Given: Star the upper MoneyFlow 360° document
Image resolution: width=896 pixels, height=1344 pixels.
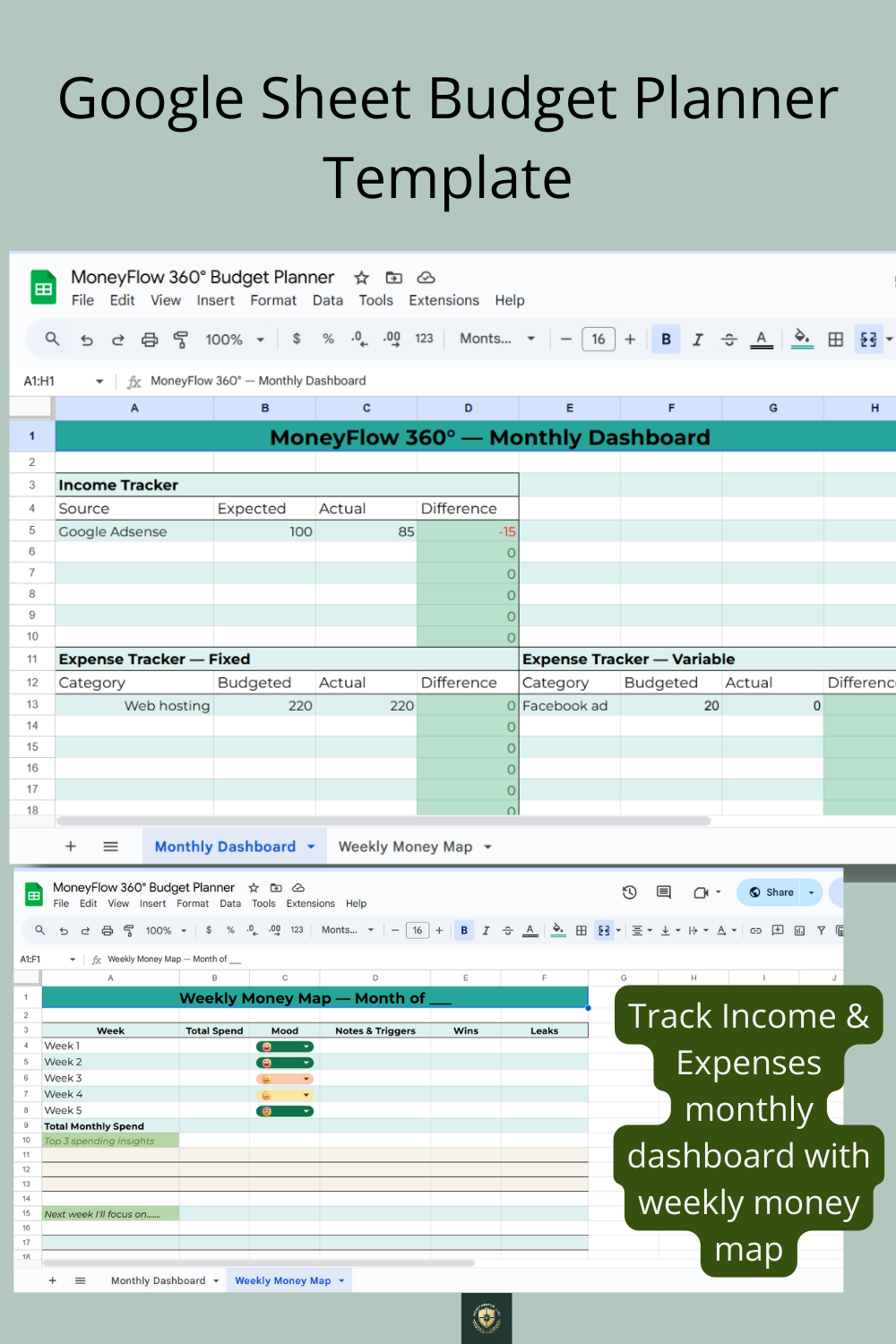Looking at the screenshot, I should 361,278.
